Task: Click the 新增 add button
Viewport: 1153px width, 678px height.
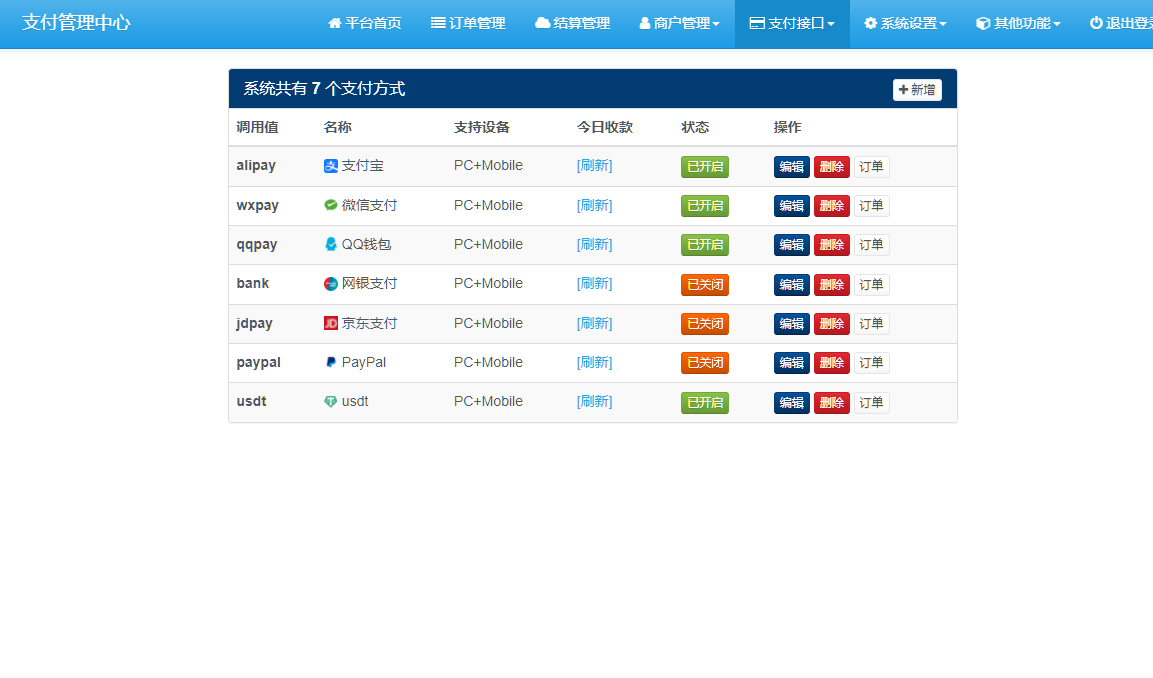Action: point(917,90)
